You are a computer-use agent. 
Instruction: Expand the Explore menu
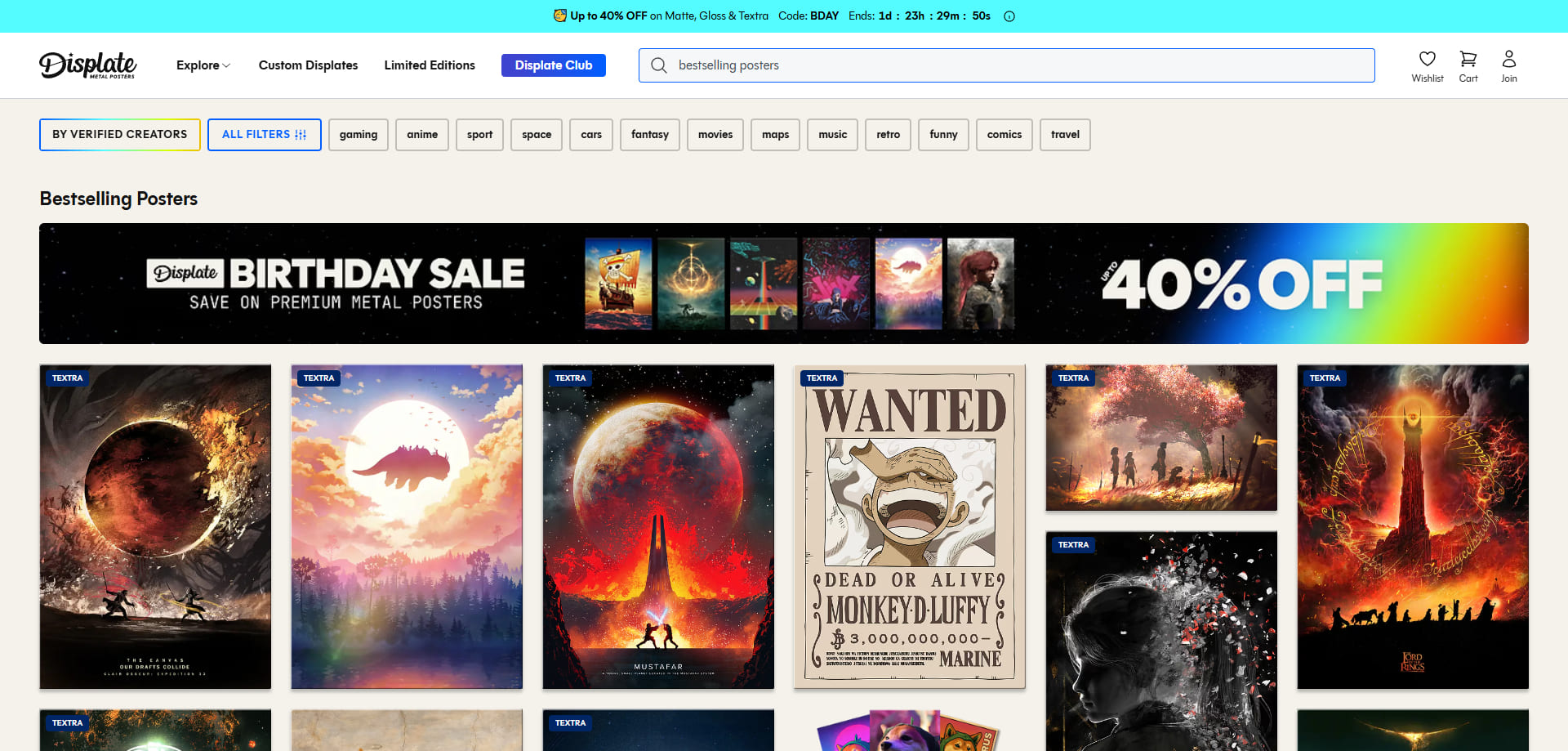tap(203, 65)
